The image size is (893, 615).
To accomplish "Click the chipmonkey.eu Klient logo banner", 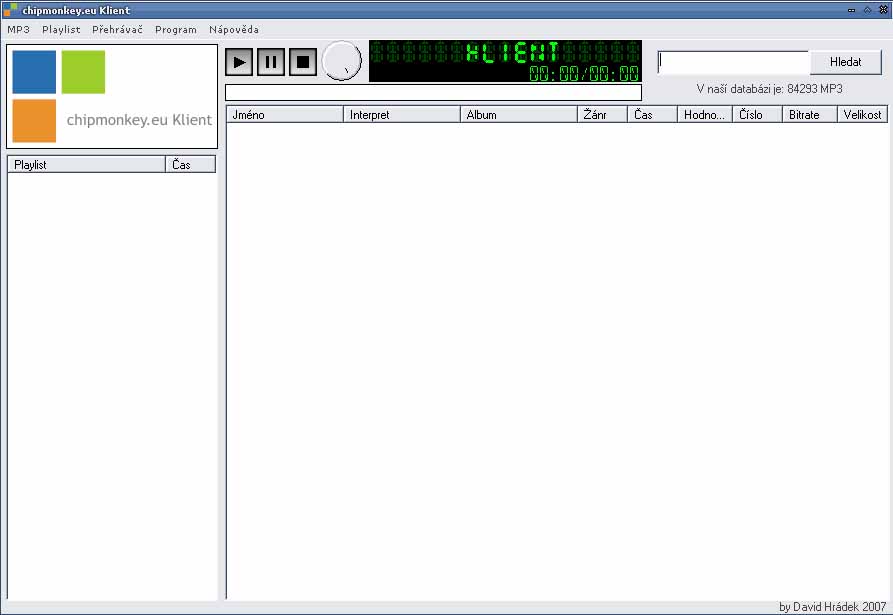I will point(112,96).
